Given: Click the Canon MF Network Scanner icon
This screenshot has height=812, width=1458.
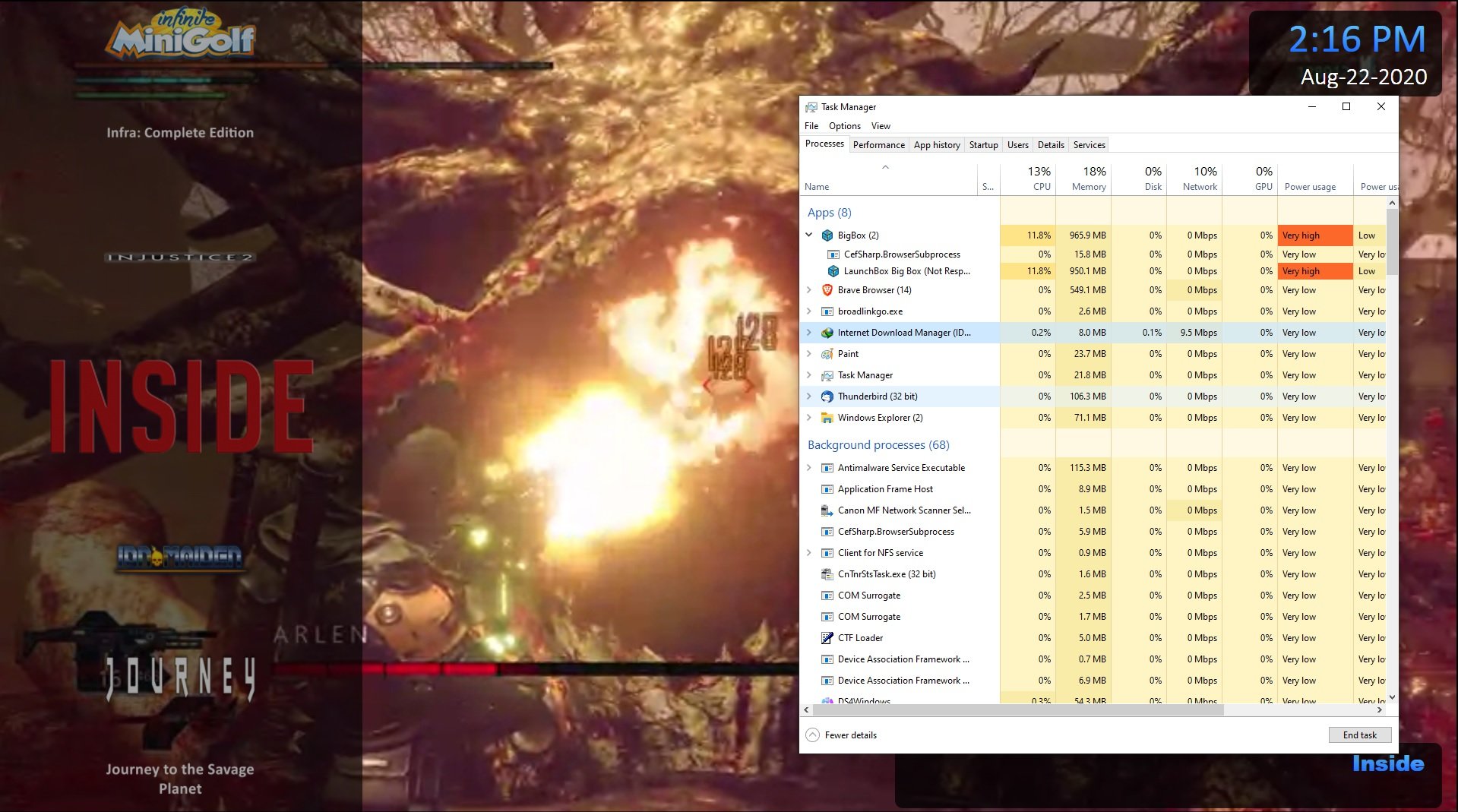Looking at the screenshot, I should click(827, 510).
